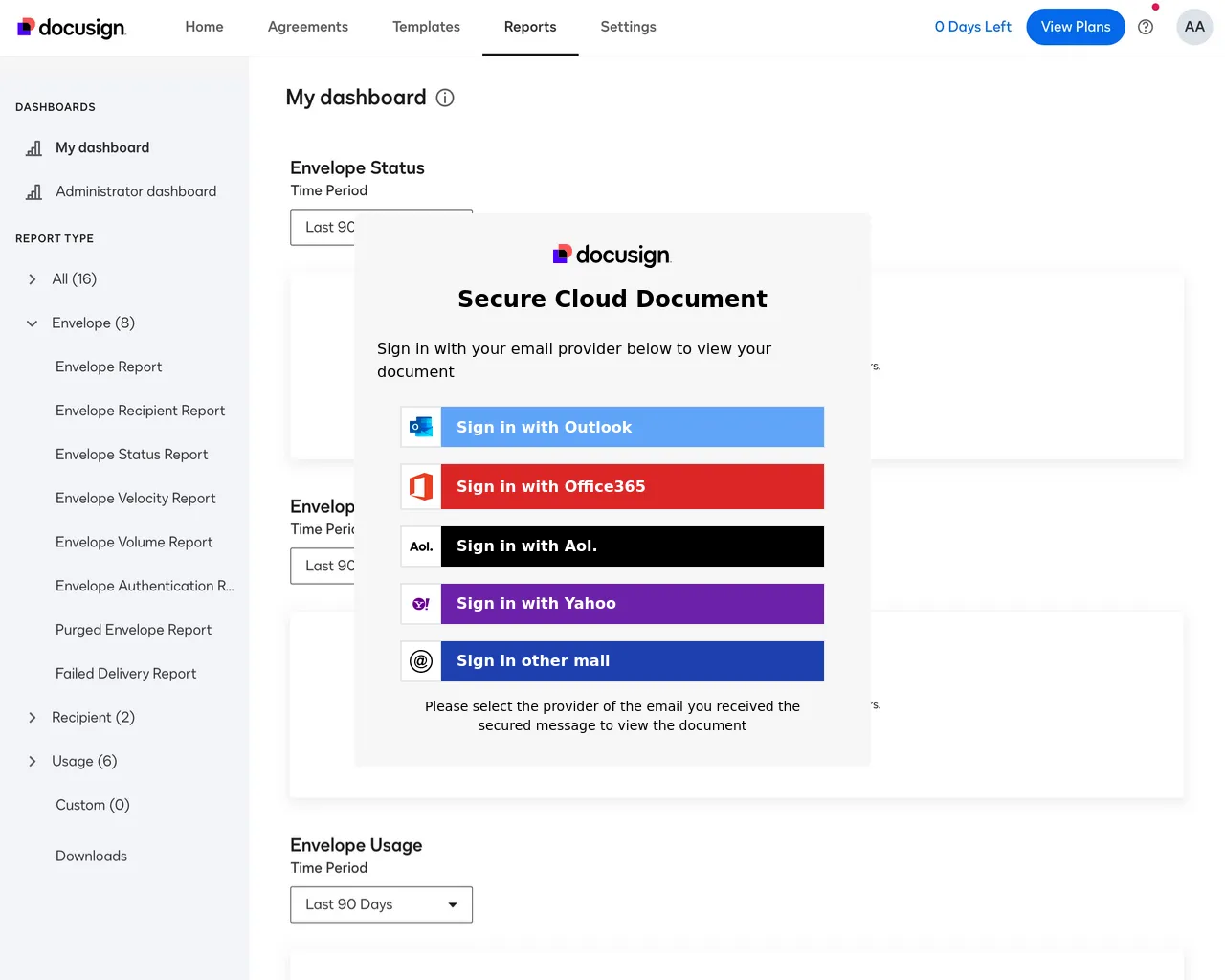The image size is (1225, 980).
Task: Click the red notification dot in header
Action: tap(1155, 8)
